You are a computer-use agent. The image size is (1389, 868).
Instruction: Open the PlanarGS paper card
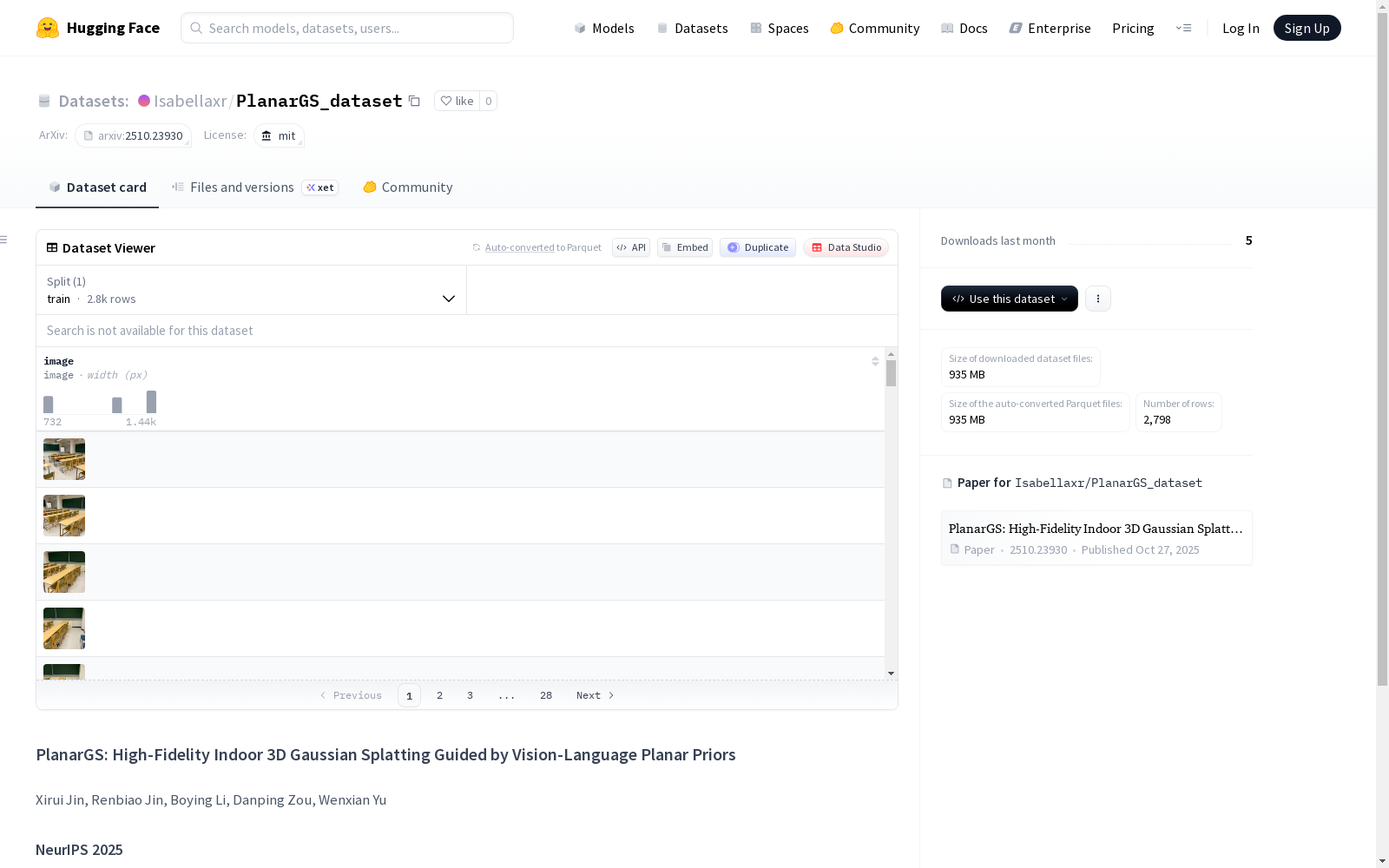tap(1096, 538)
